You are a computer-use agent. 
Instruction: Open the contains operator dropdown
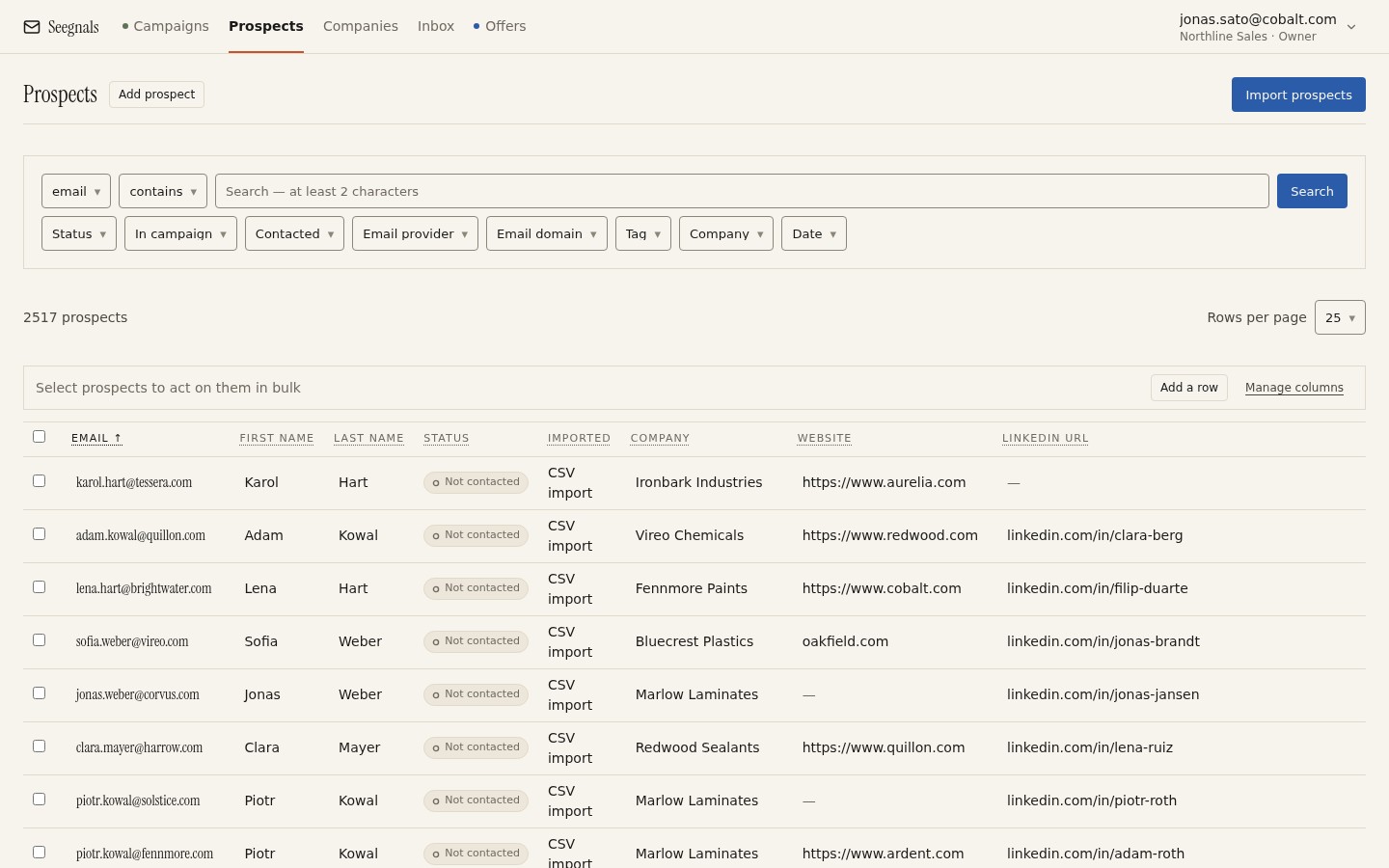click(163, 191)
